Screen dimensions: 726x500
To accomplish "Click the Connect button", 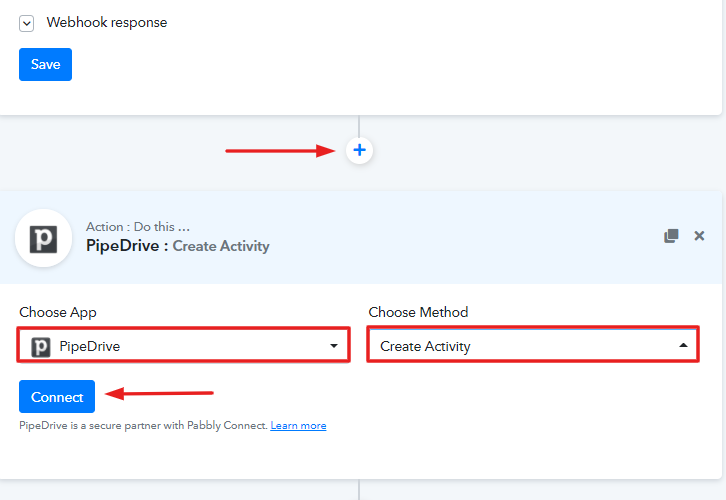I will 57,397.
